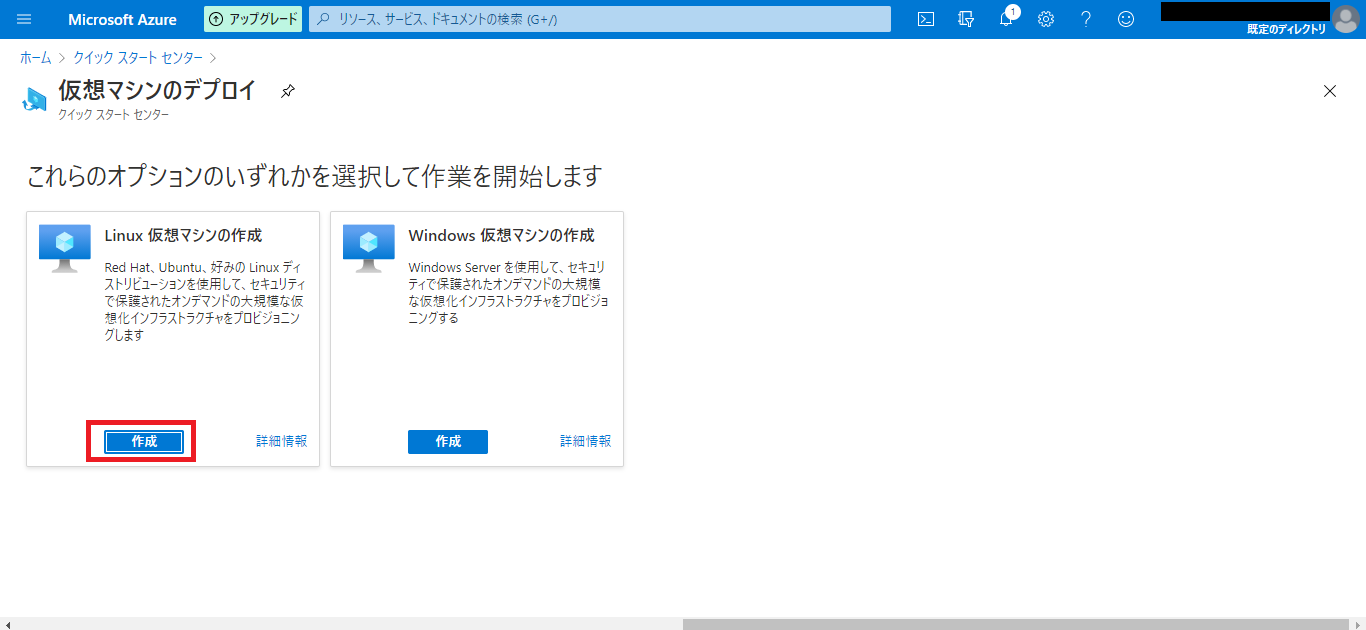Click the Windows 仮想マシンの作成 heading

pos(502,236)
